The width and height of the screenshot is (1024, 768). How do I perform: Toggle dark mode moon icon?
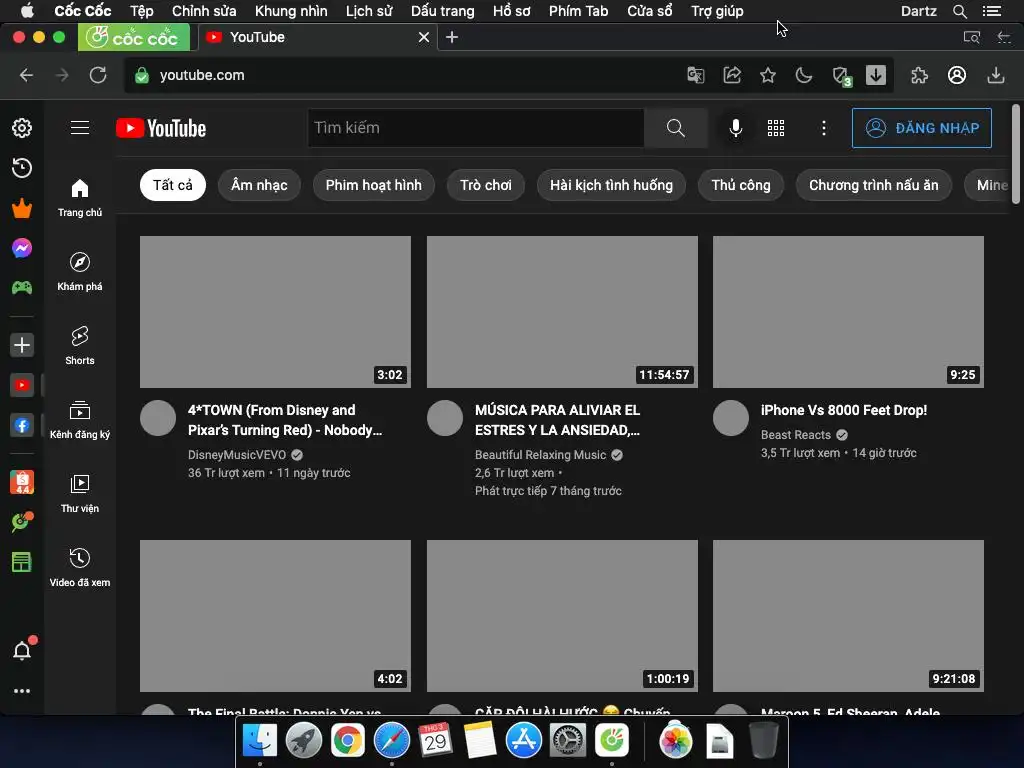(804, 75)
